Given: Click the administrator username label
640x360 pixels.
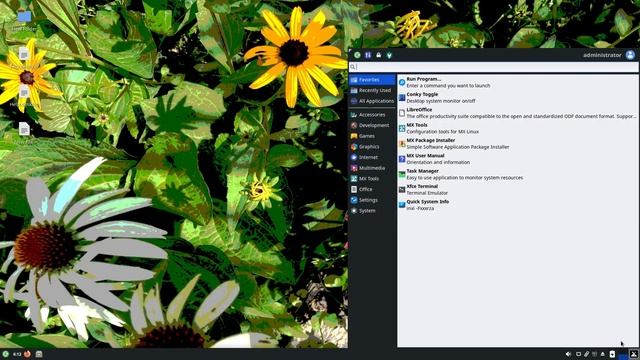Looking at the screenshot, I should click(602, 55).
